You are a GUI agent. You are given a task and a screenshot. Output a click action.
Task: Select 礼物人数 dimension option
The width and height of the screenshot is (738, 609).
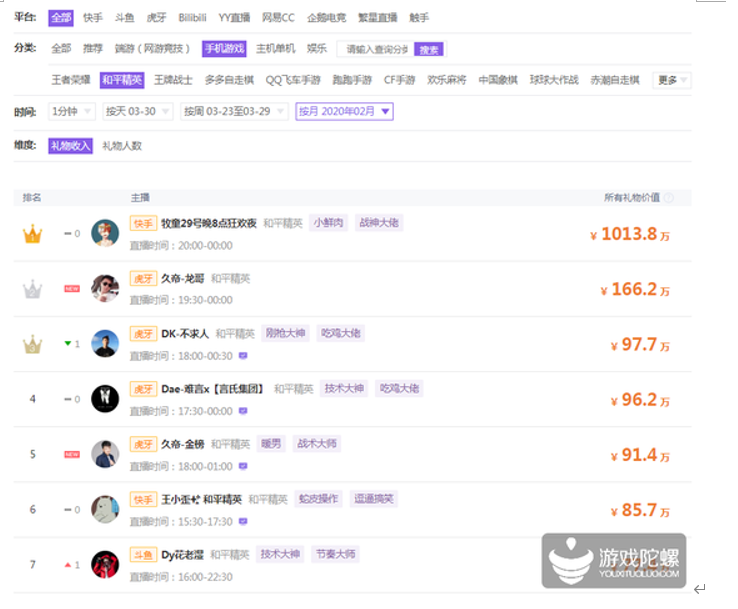[122, 146]
